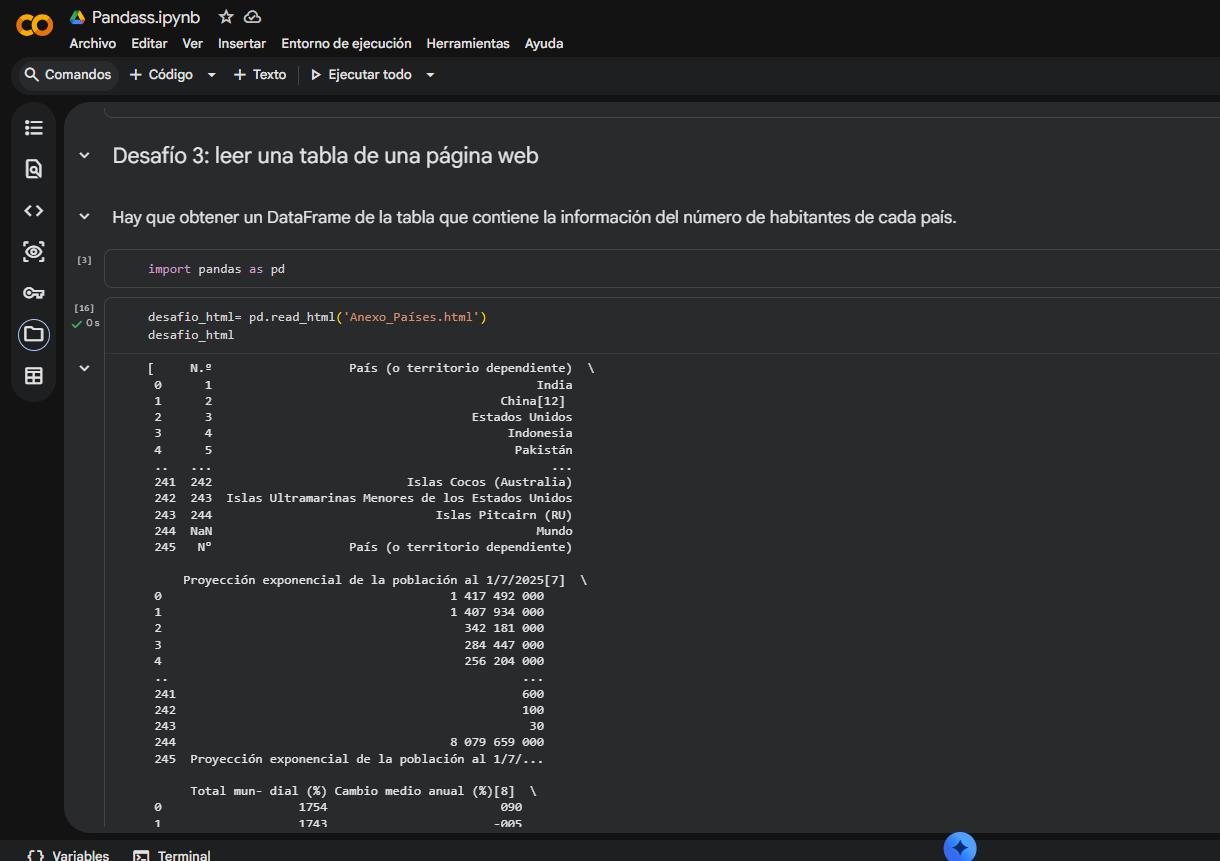Click the Google Drive file icon
This screenshot has height=861, width=1220.
pyautogui.click(x=77, y=17)
